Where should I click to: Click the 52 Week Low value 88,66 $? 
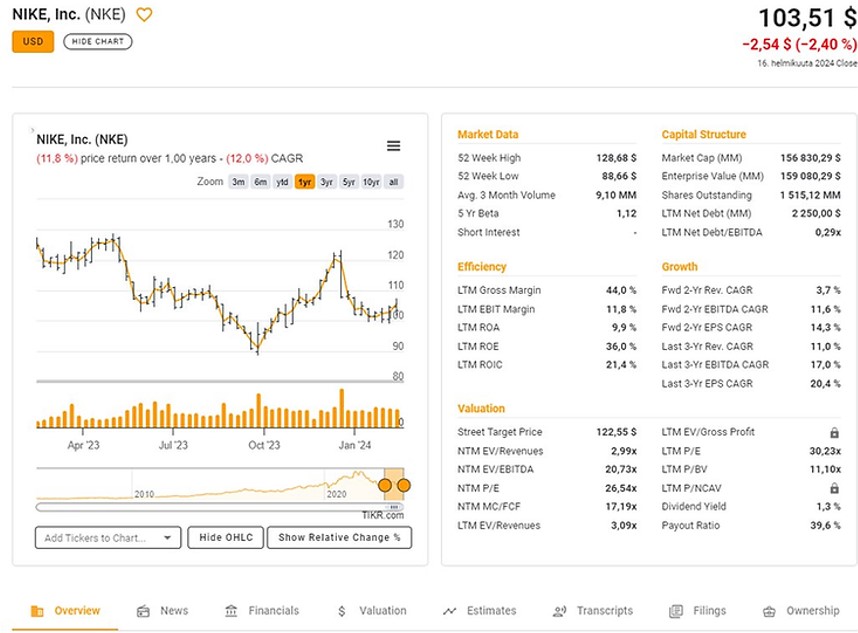619,176
